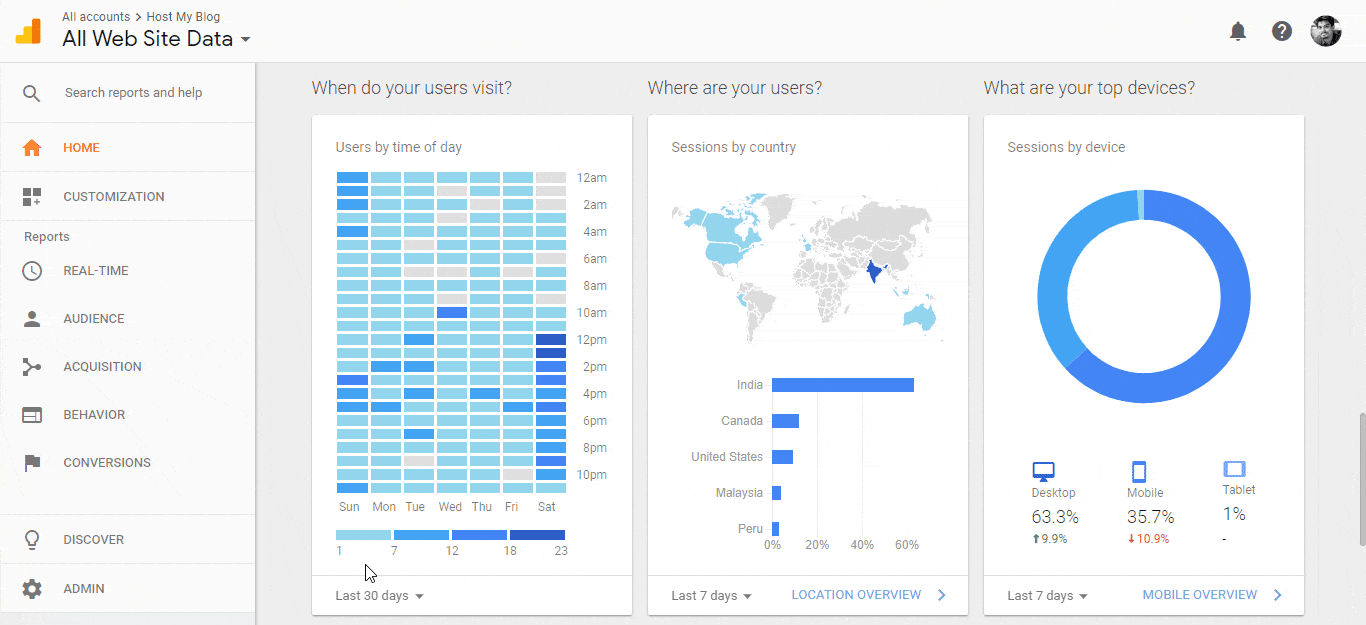The height and width of the screenshot is (625, 1366).
Task: Click the Acquisition branching arrows icon
Action: click(32, 367)
